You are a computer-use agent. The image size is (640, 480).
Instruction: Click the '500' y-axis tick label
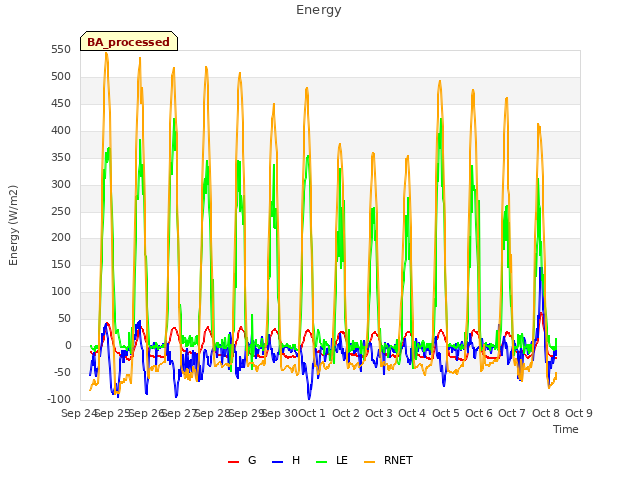pos(61,77)
